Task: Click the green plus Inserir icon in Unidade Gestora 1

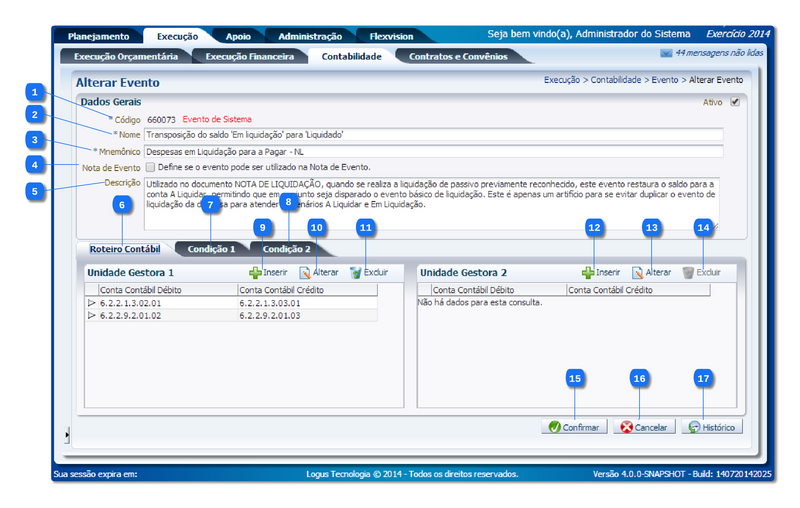Action: (255, 272)
